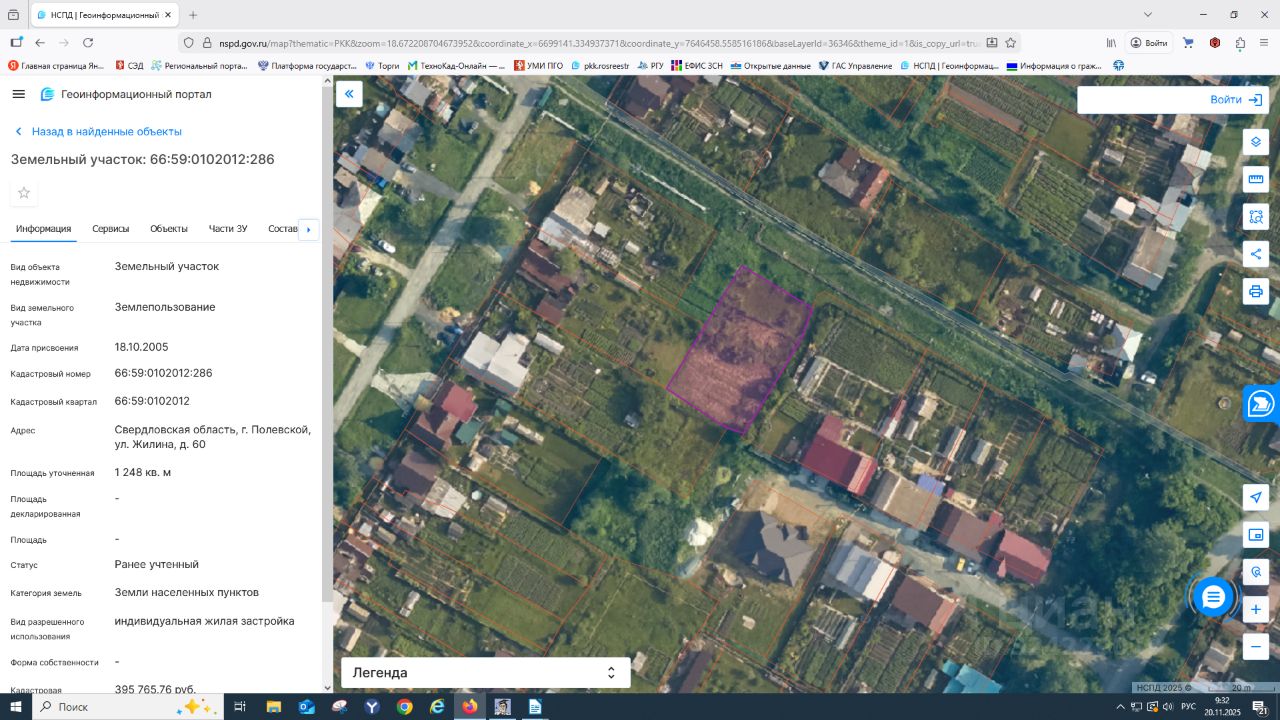The height and width of the screenshot is (720, 1280).
Task: Switch to the Информация tab
Action: pos(43,229)
